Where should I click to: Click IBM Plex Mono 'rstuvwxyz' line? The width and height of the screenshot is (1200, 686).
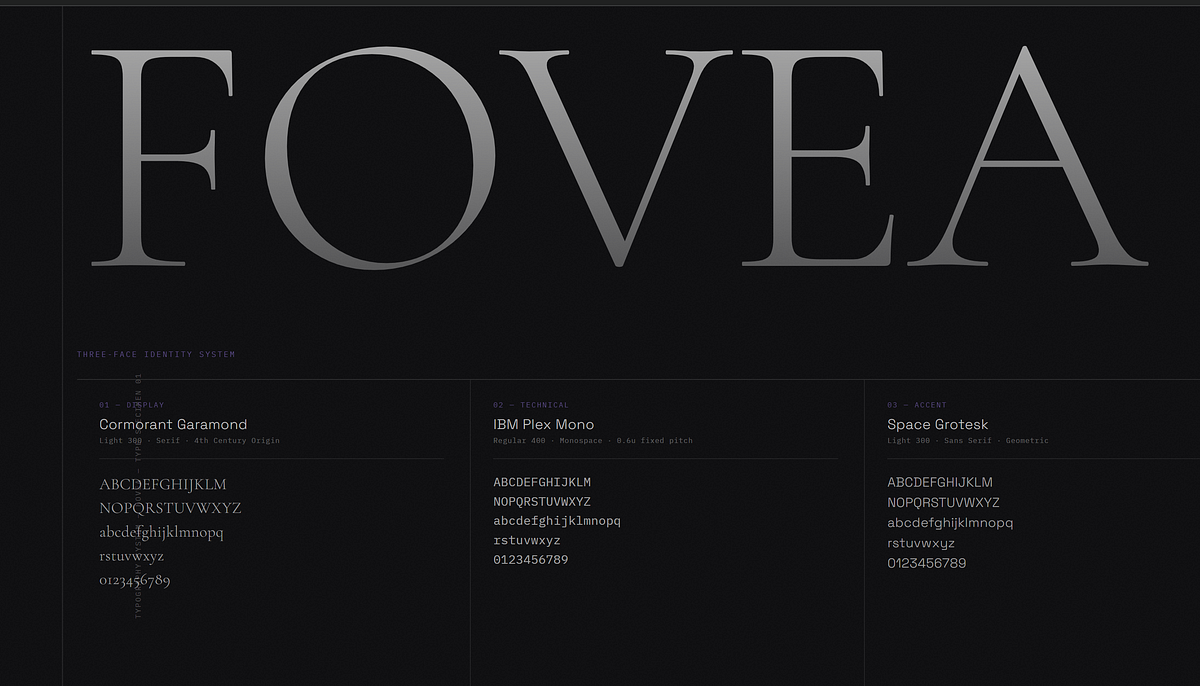[x=527, y=541]
